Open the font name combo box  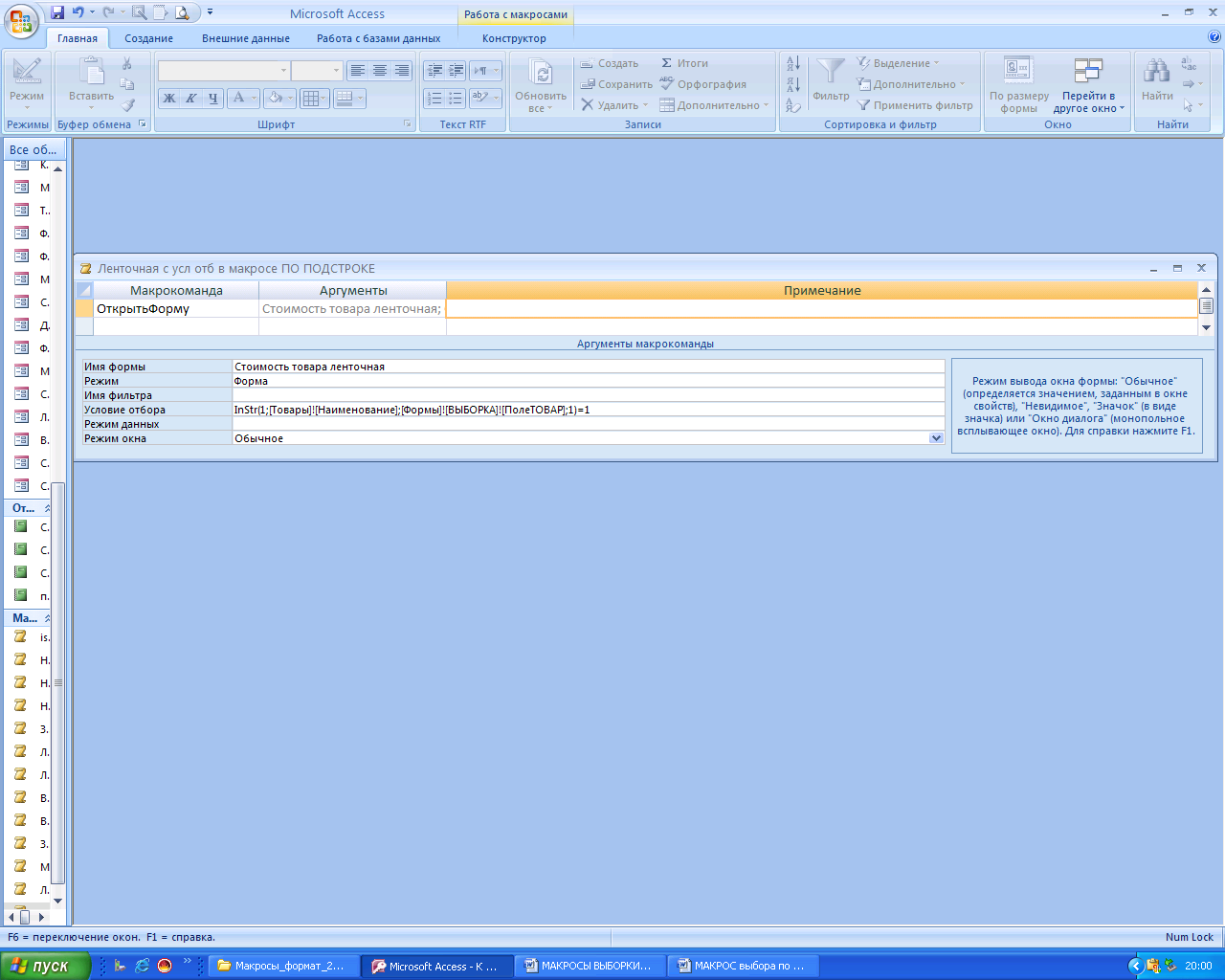[223, 70]
